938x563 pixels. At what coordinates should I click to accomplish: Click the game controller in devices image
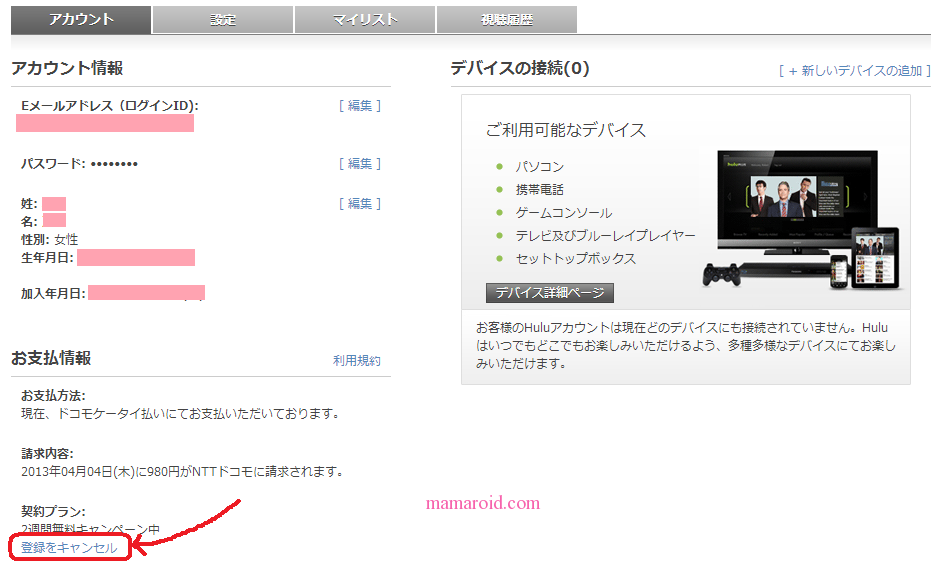pos(723,274)
